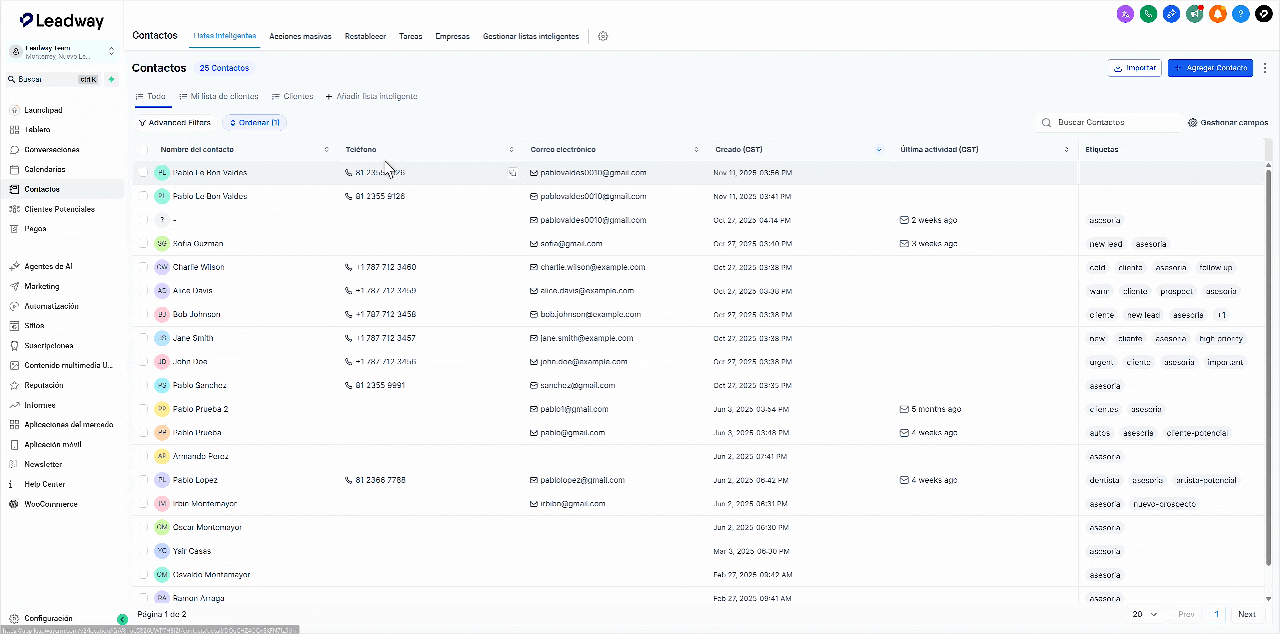Screen dimensions: 1280x634
Task: Open the page size dropdown showing 20
Action: pos(1145,614)
